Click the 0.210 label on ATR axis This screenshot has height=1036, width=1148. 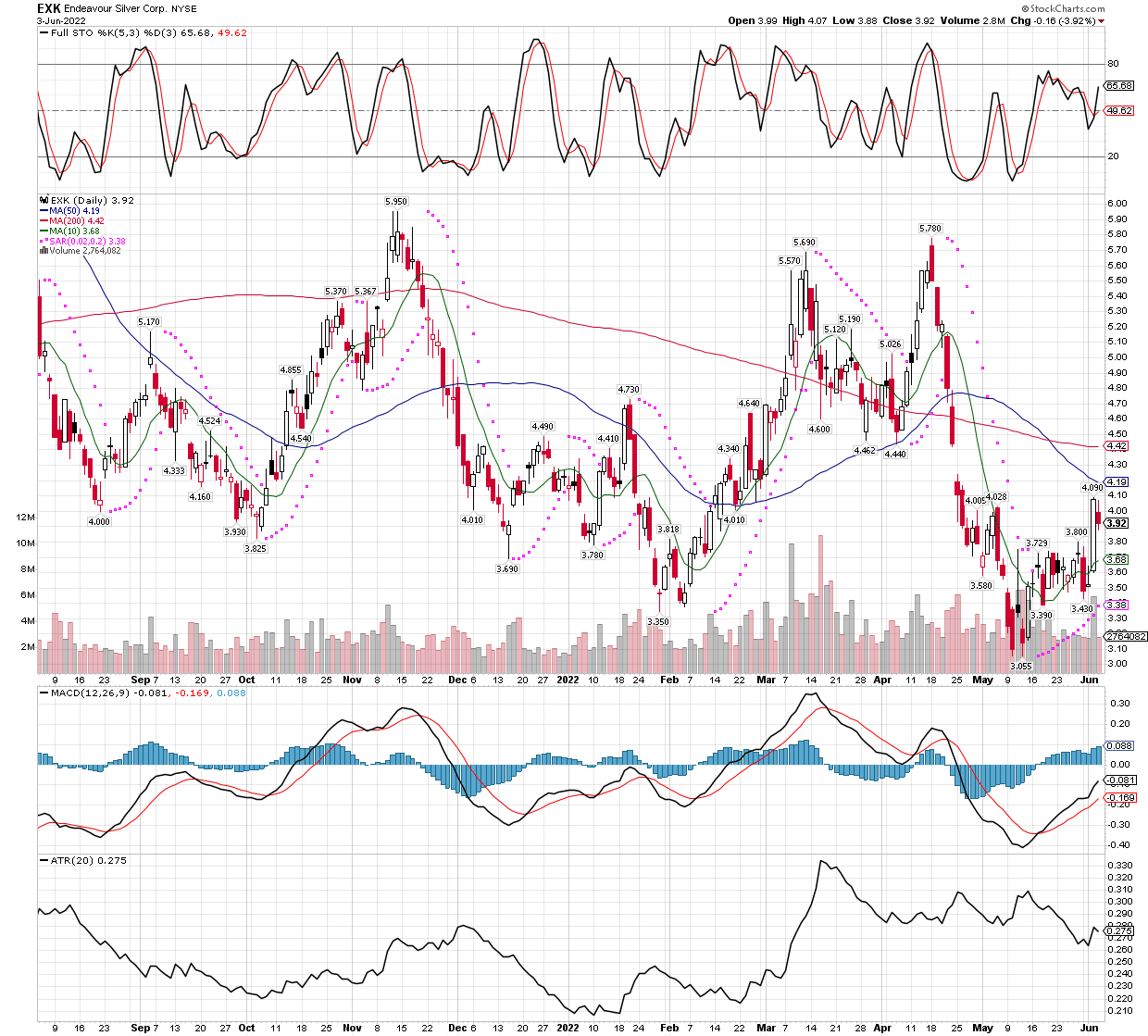pyautogui.click(x=1120, y=1010)
